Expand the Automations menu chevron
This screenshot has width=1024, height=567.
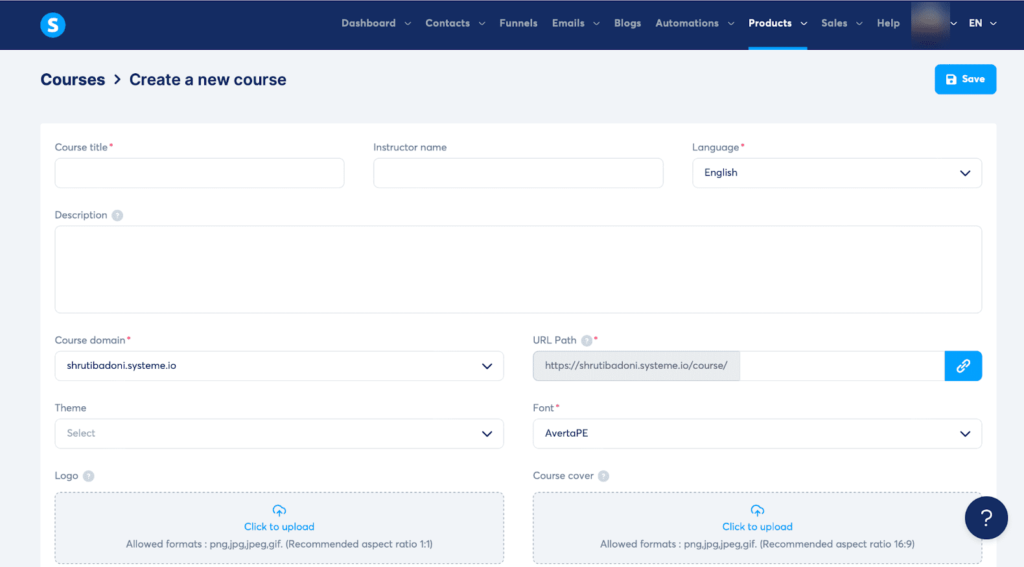[x=731, y=24]
